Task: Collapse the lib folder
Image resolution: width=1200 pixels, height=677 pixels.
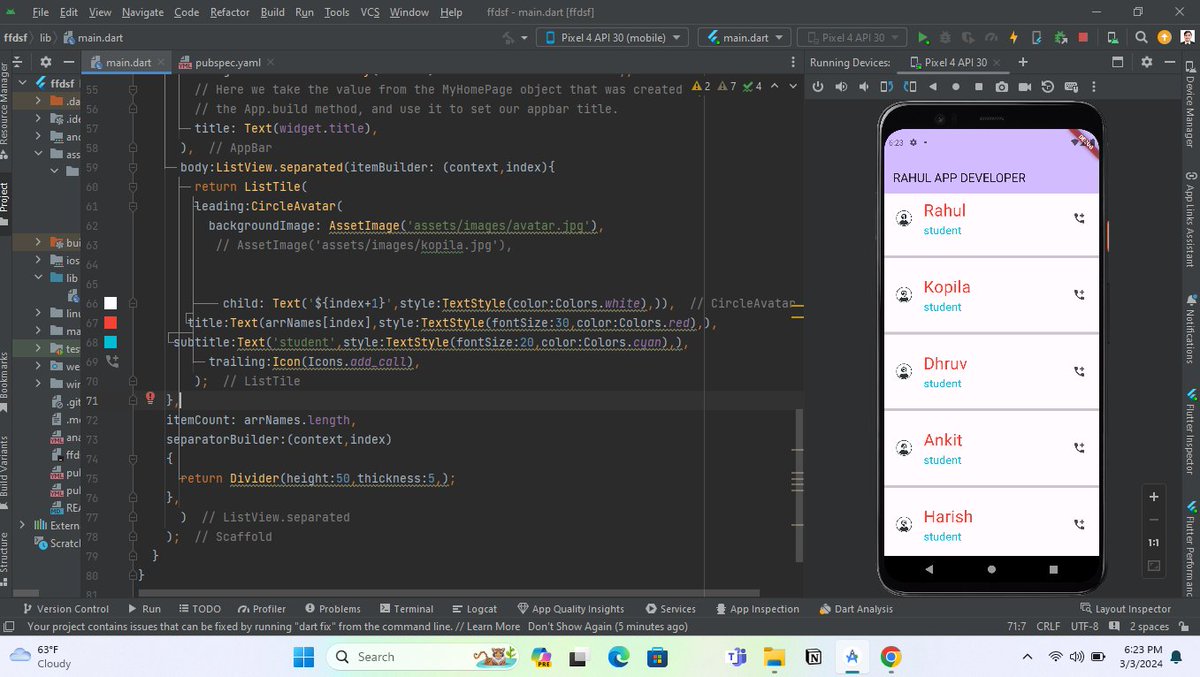Action: 39,278
